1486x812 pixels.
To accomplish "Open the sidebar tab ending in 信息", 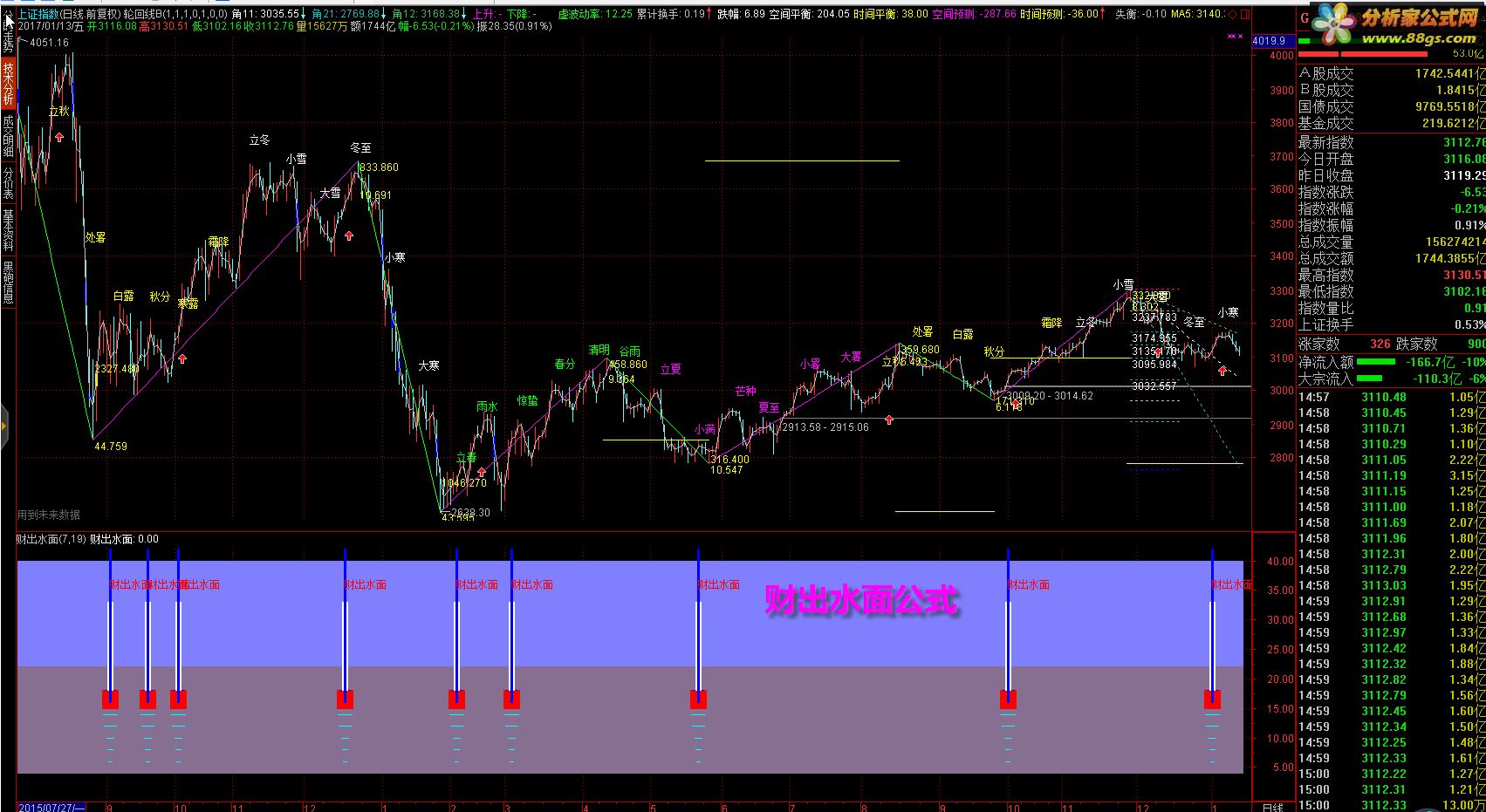I will click(8, 281).
